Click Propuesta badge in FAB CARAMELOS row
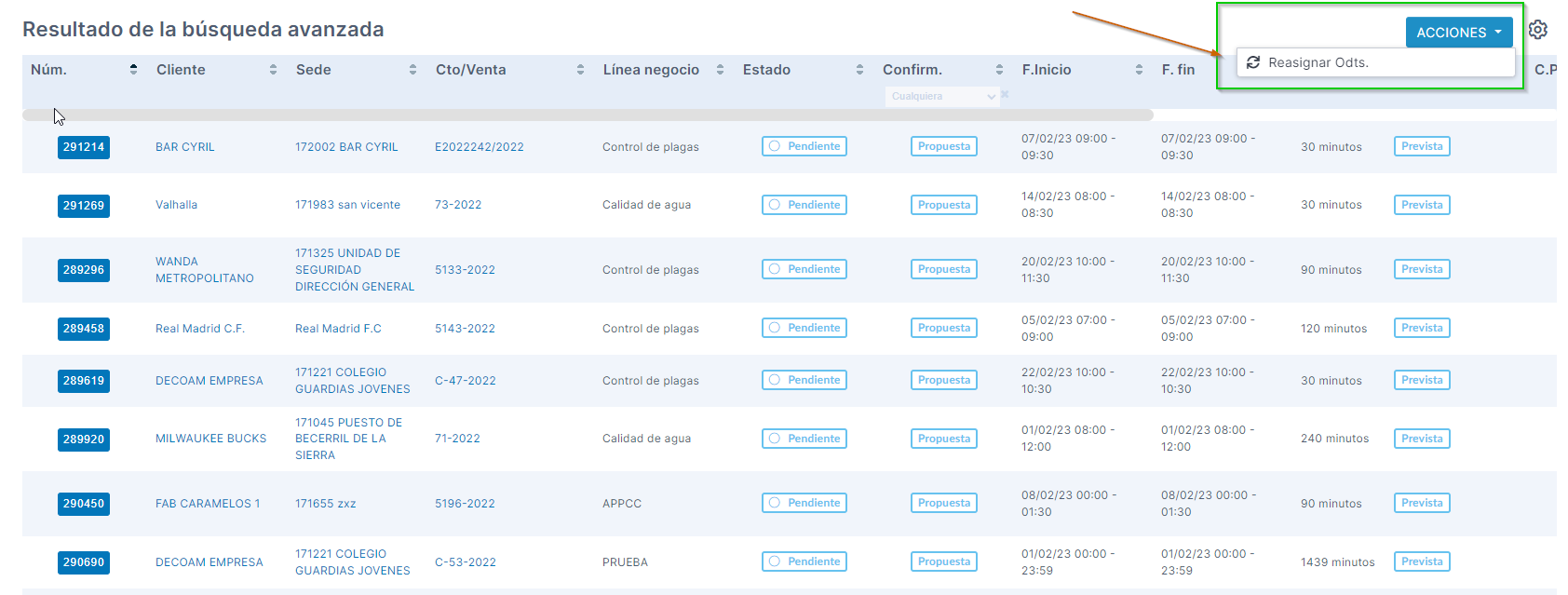The height and width of the screenshot is (595, 1568). click(943, 503)
